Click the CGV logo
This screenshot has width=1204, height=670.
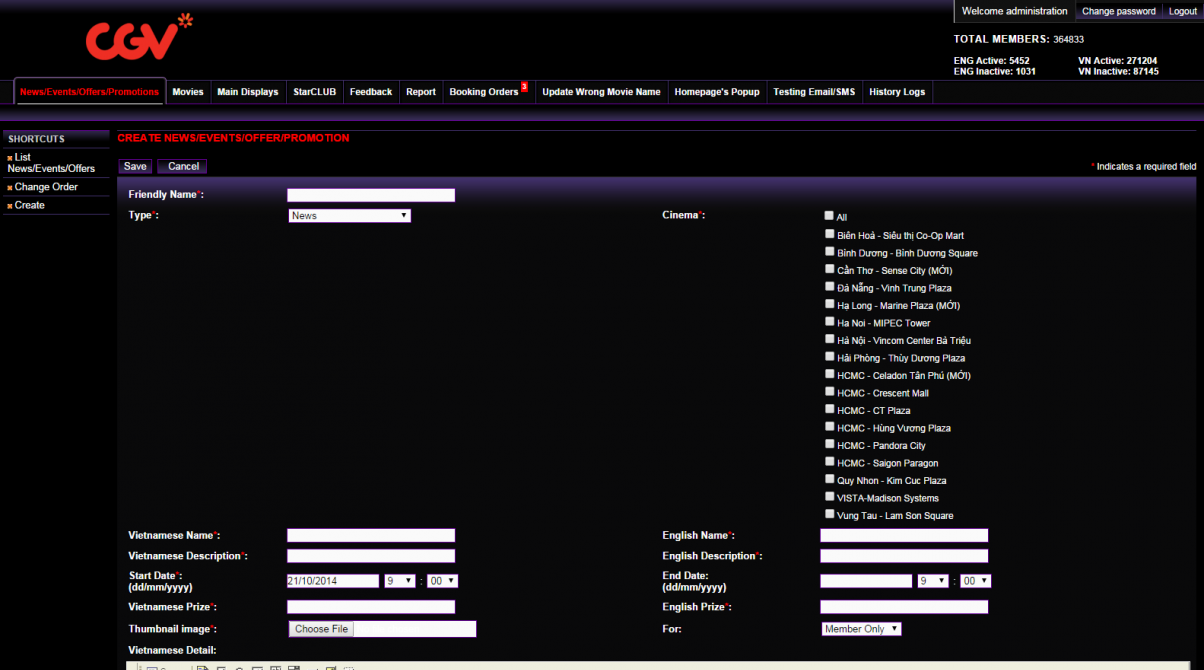coord(137,38)
